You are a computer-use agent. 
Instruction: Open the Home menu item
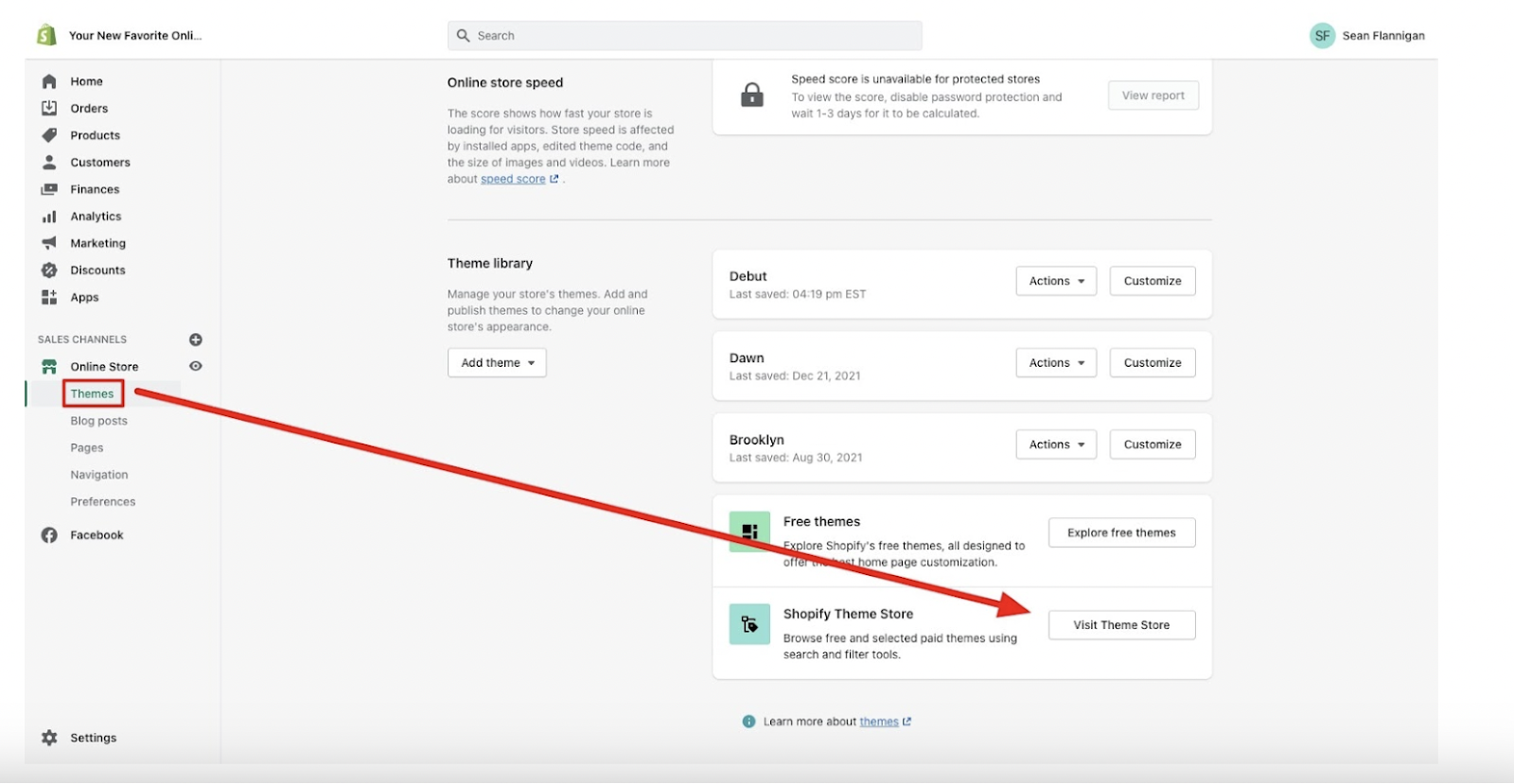pyautogui.click(x=86, y=81)
